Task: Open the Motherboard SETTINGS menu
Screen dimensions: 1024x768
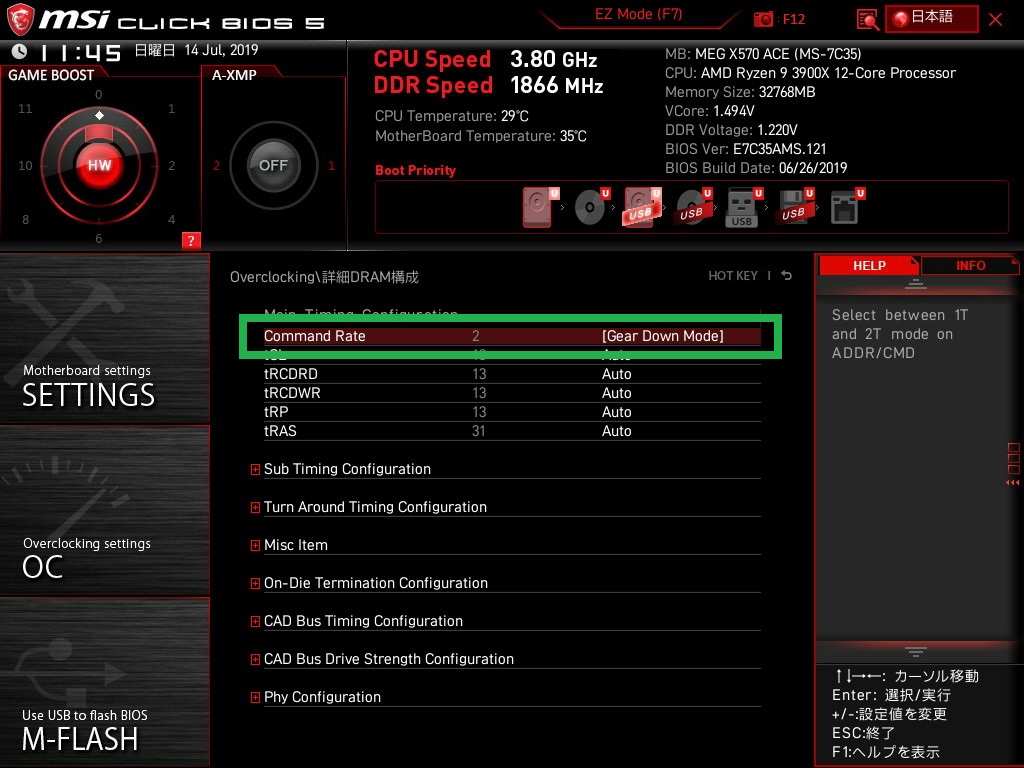Action: pyautogui.click(x=104, y=338)
